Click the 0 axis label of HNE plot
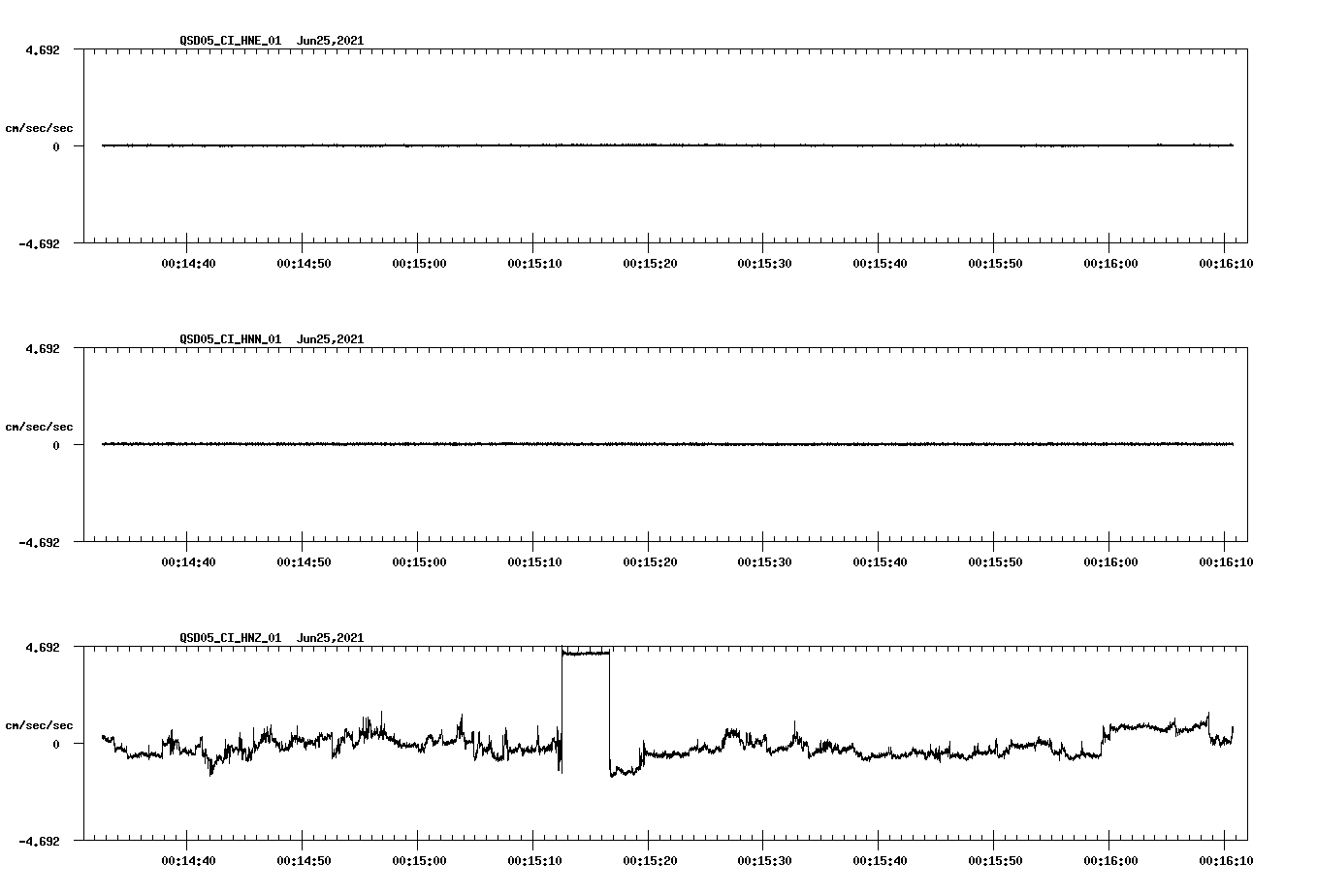 click(56, 146)
